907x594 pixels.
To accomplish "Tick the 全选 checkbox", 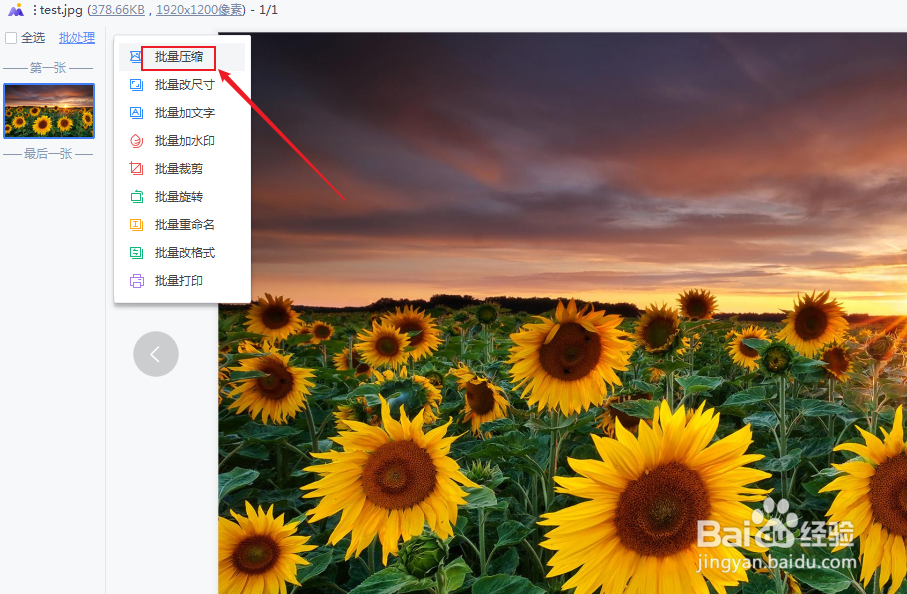I will [x=11, y=38].
